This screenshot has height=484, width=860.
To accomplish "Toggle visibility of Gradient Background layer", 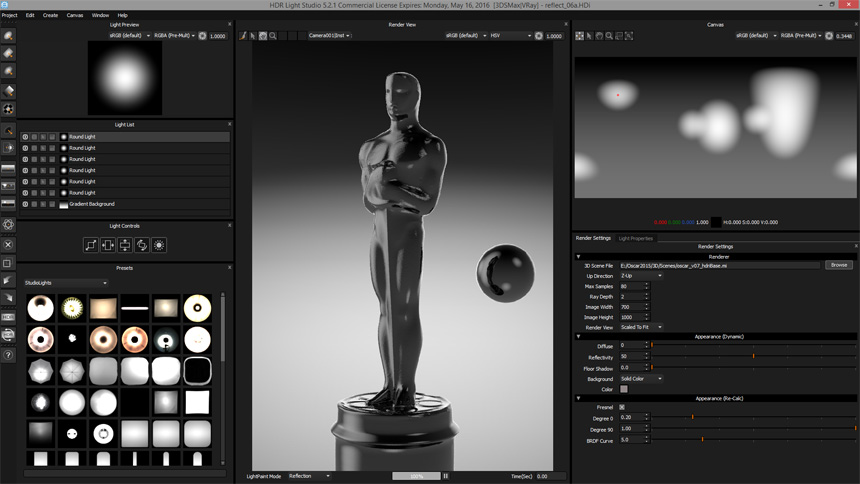I will 25,204.
